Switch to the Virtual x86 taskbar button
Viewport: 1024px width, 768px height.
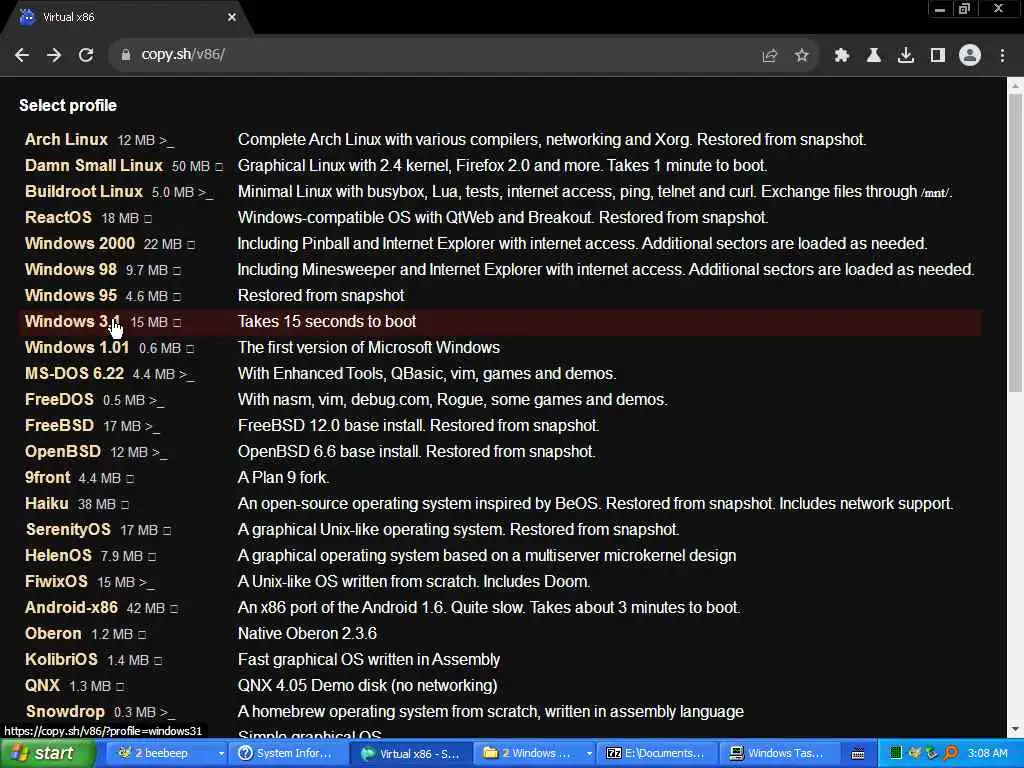tap(411, 754)
